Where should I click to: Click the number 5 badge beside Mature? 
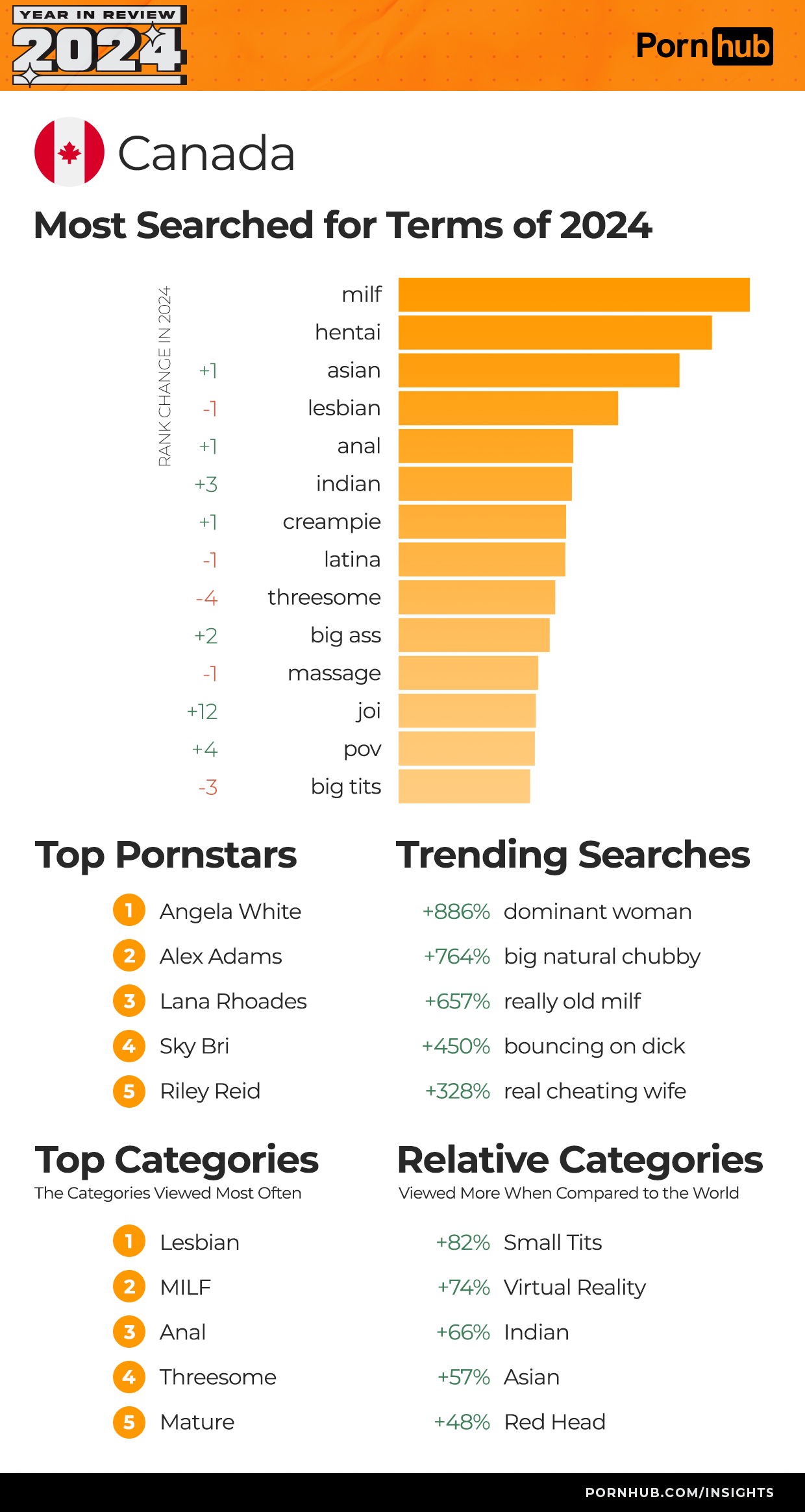coord(129,1422)
